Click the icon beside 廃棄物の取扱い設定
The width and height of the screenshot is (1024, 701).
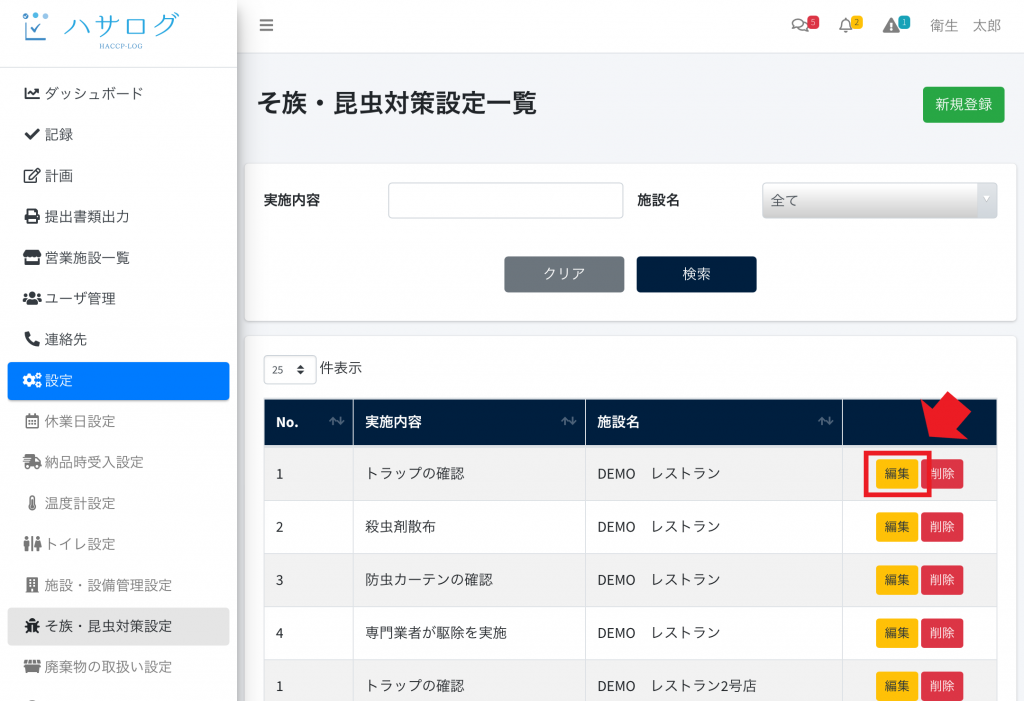click(x=32, y=666)
